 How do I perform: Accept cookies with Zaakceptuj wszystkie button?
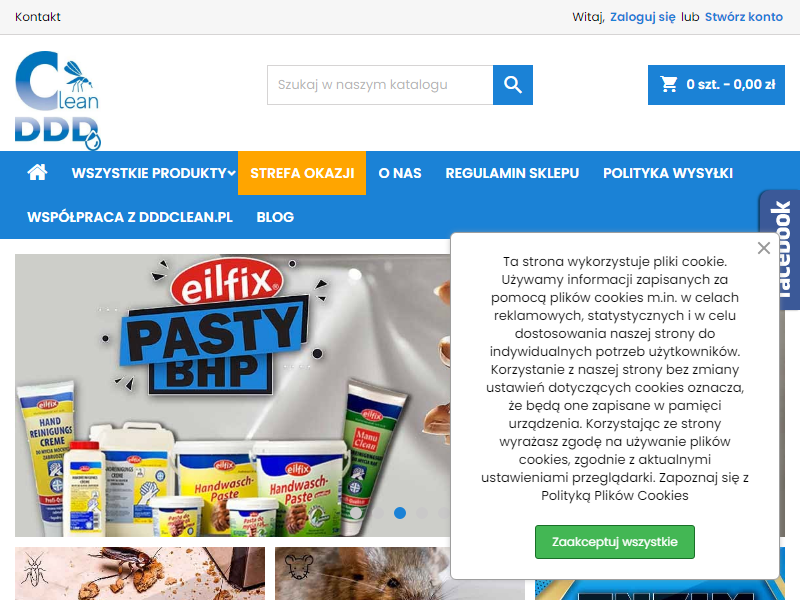(x=615, y=542)
